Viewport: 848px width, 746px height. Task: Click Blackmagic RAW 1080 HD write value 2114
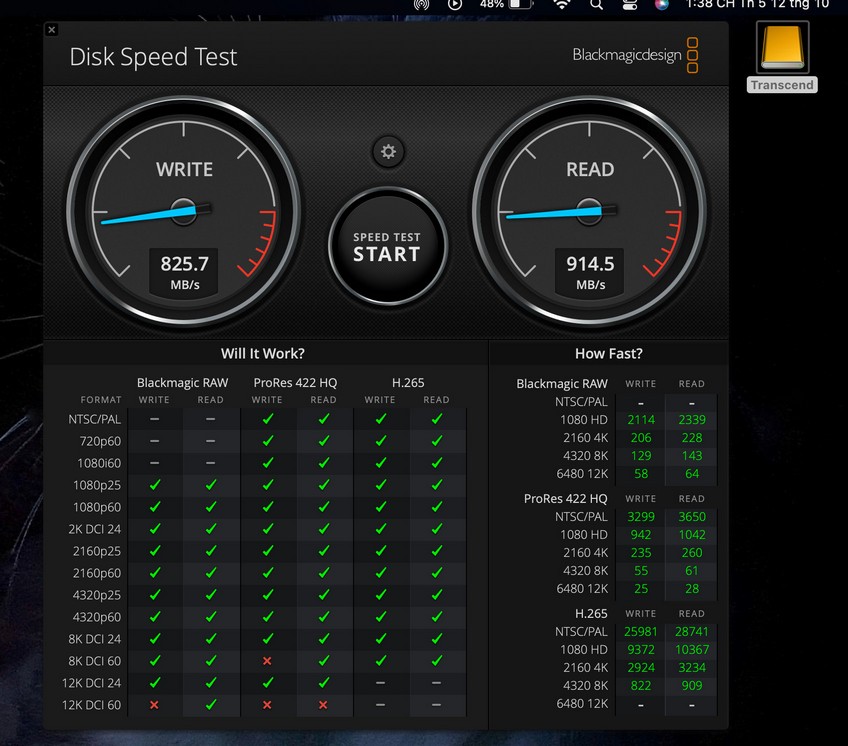click(x=641, y=420)
